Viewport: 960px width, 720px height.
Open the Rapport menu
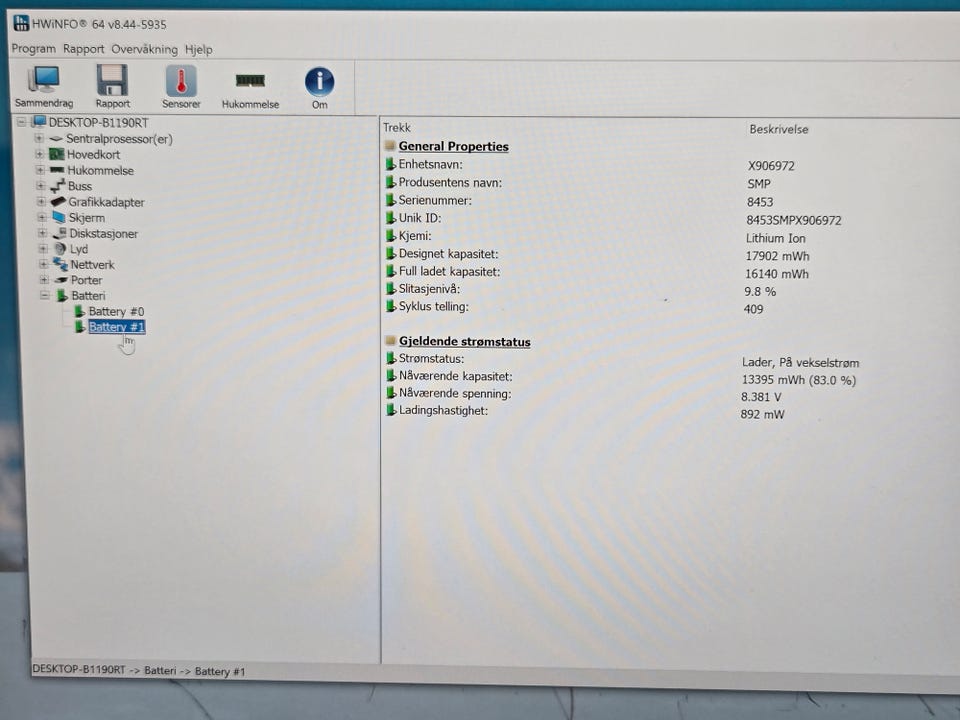pyautogui.click(x=83, y=49)
